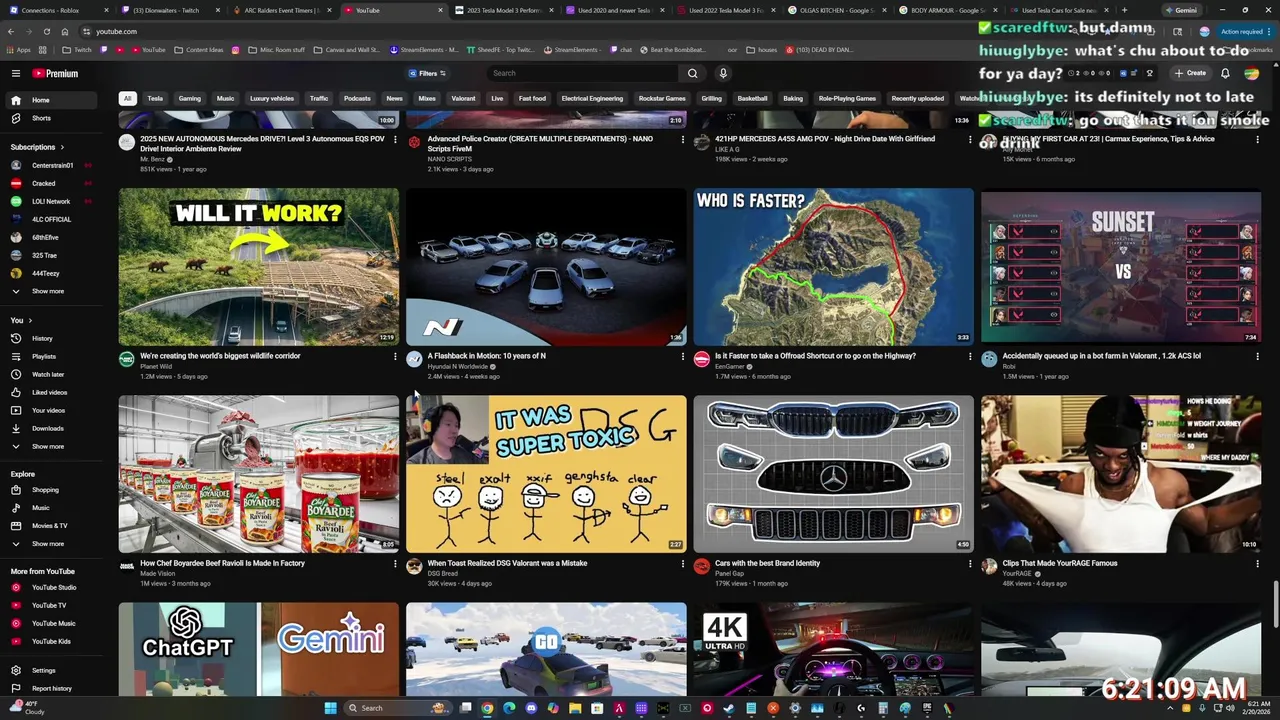Click the Planet Wild channel avatar
This screenshot has height=720, width=1280.
pyautogui.click(x=126, y=360)
